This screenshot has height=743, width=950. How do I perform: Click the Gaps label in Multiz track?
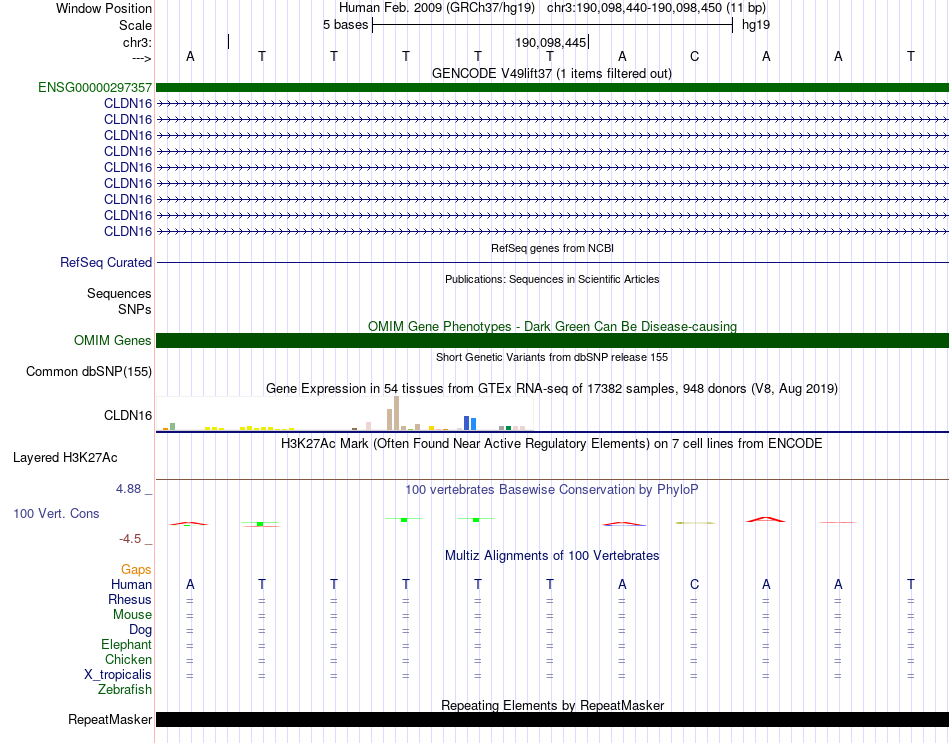click(x=136, y=569)
